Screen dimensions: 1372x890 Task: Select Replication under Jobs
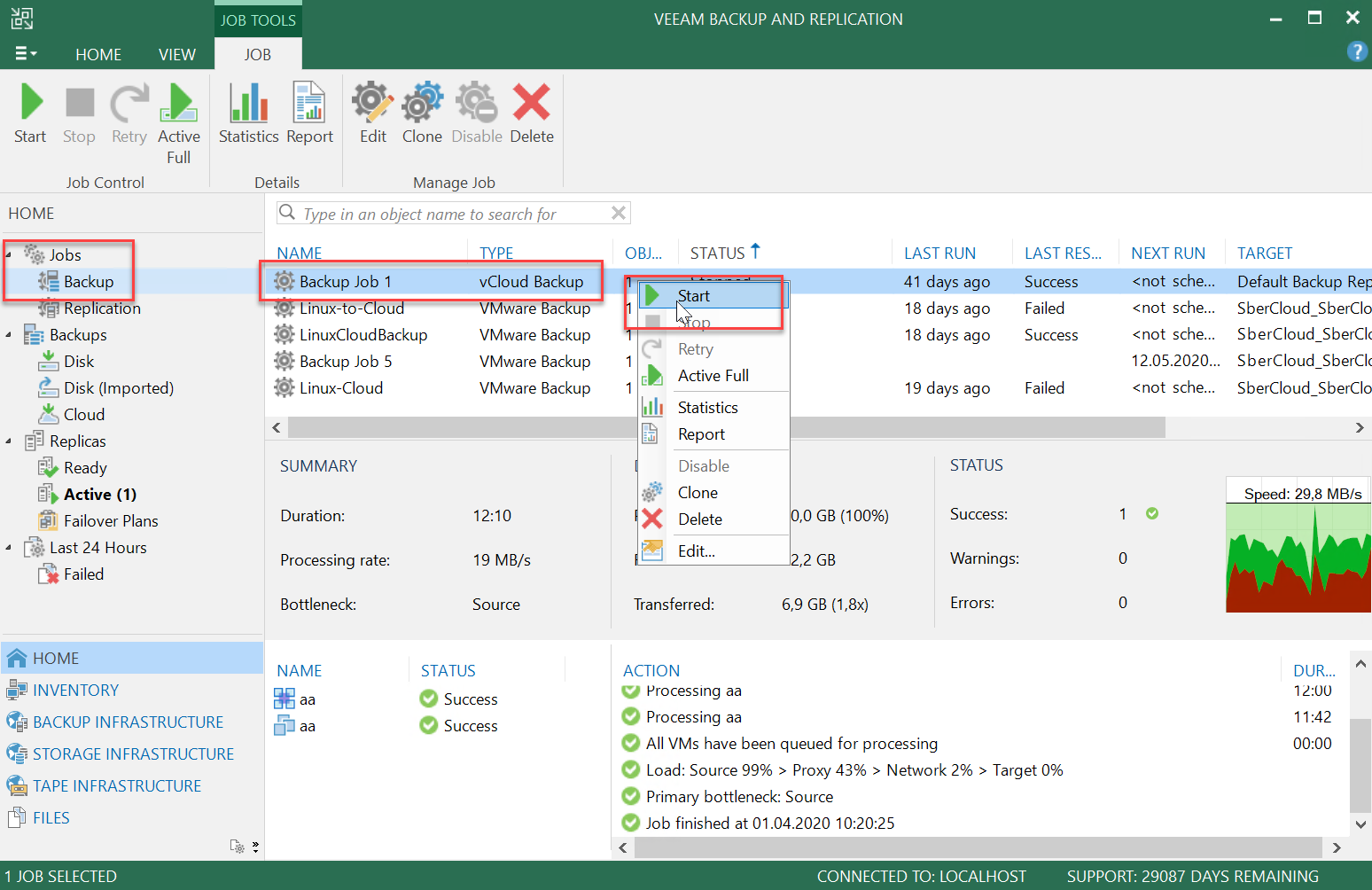tap(102, 308)
